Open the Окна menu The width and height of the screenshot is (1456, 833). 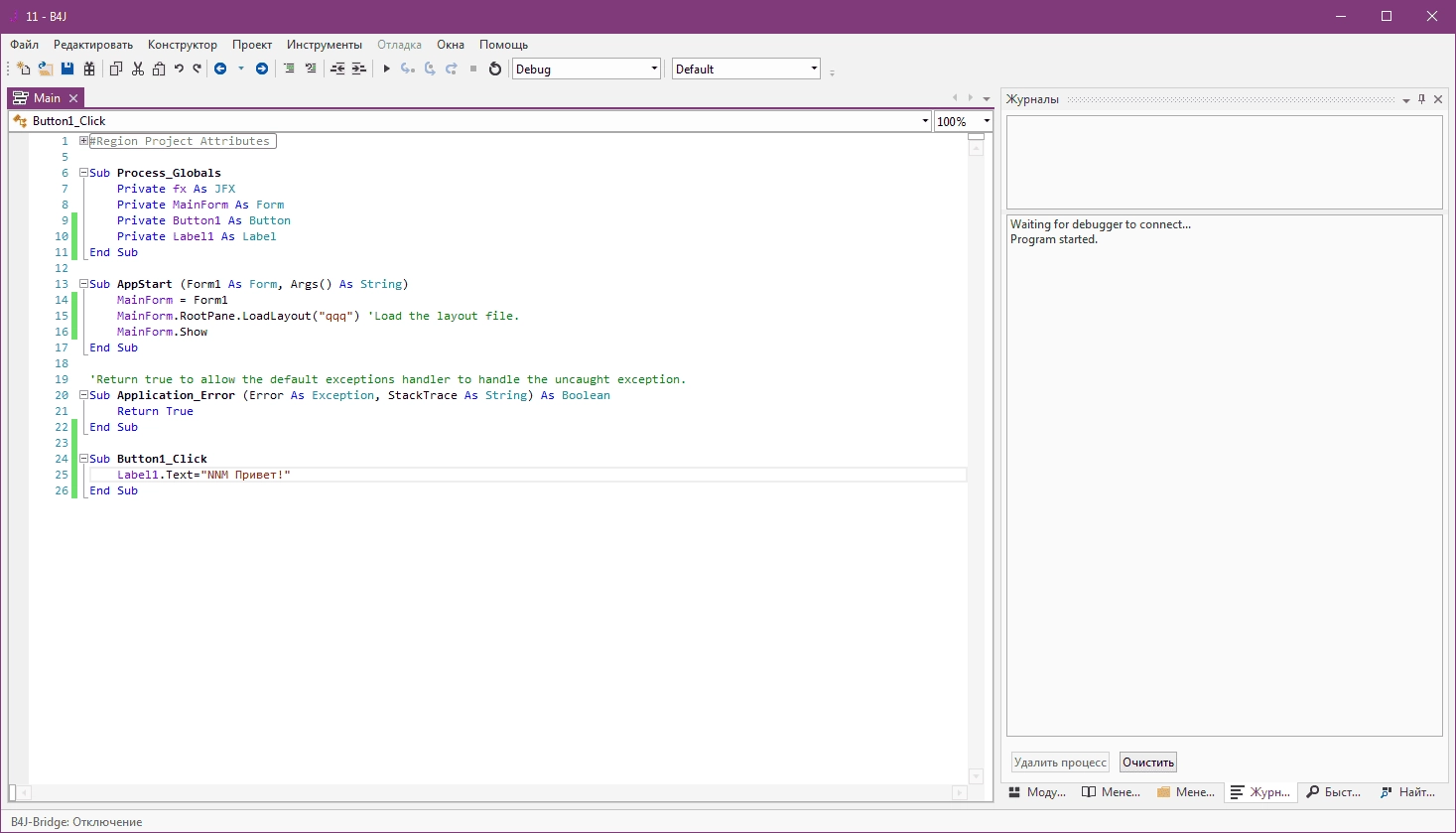[451, 45]
